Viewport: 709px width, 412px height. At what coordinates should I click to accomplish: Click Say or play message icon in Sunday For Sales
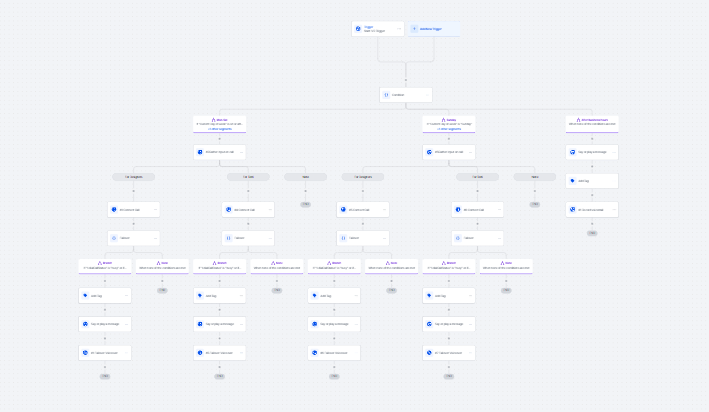click(x=429, y=324)
